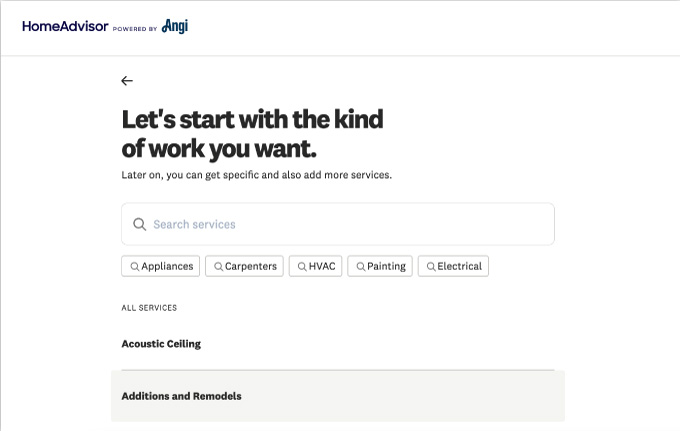Screen dimensions: 680x431
Task: Click the ALL SERVICES section label
Action: click(149, 308)
